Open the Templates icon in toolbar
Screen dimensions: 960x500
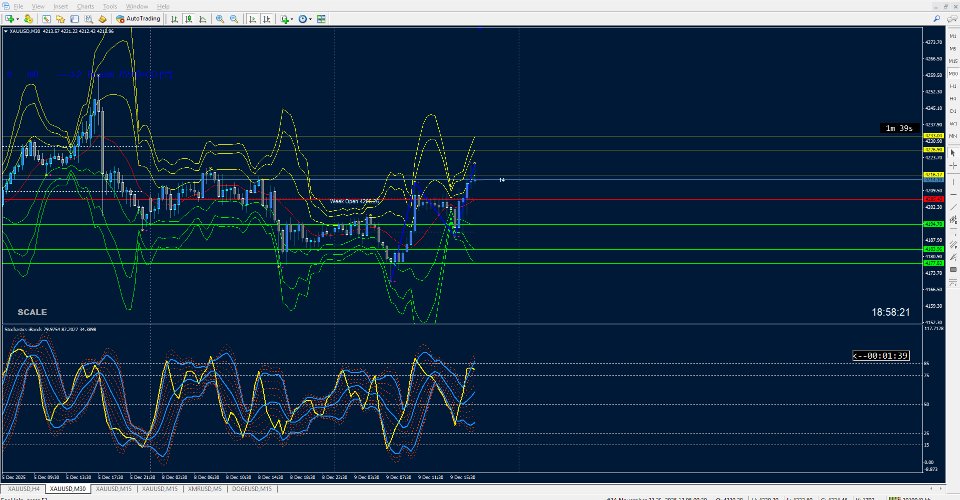pyautogui.click(x=321, y=19)
